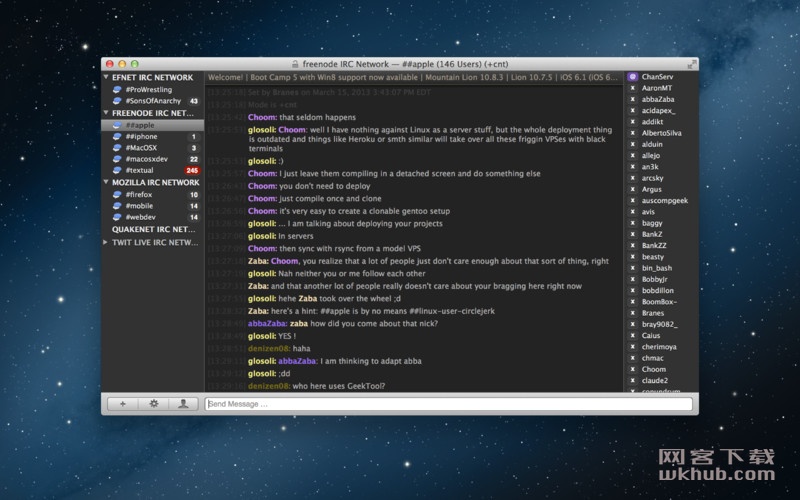Click the lock icon beside the window title
This screenshot has width=800, height=500.
coord(295,64)
